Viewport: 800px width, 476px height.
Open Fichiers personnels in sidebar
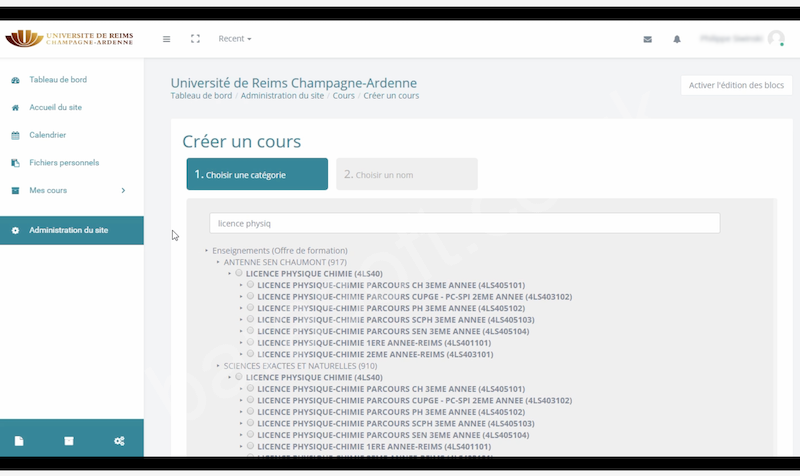coord(64,162)
